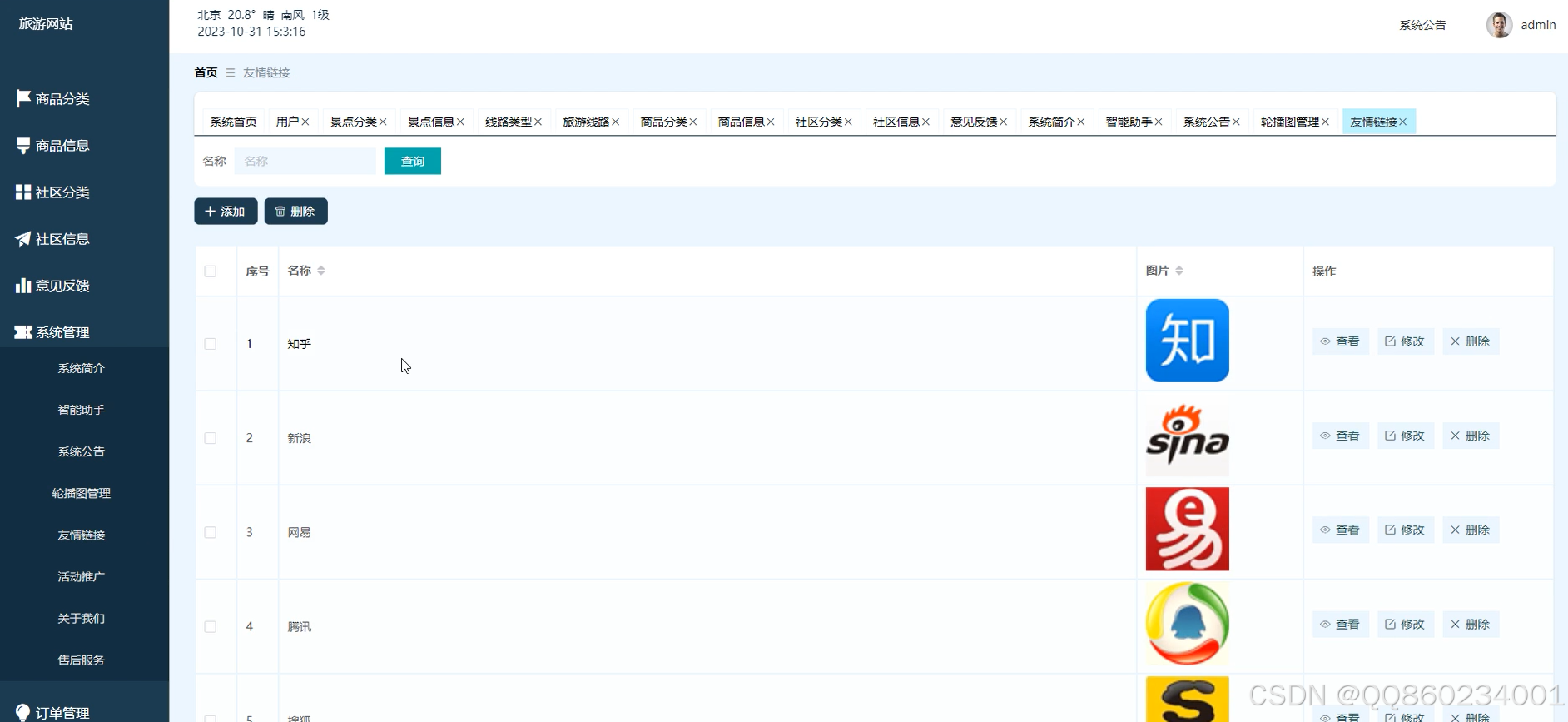Click 查看 for the 知乎 row

[1340, 341]
